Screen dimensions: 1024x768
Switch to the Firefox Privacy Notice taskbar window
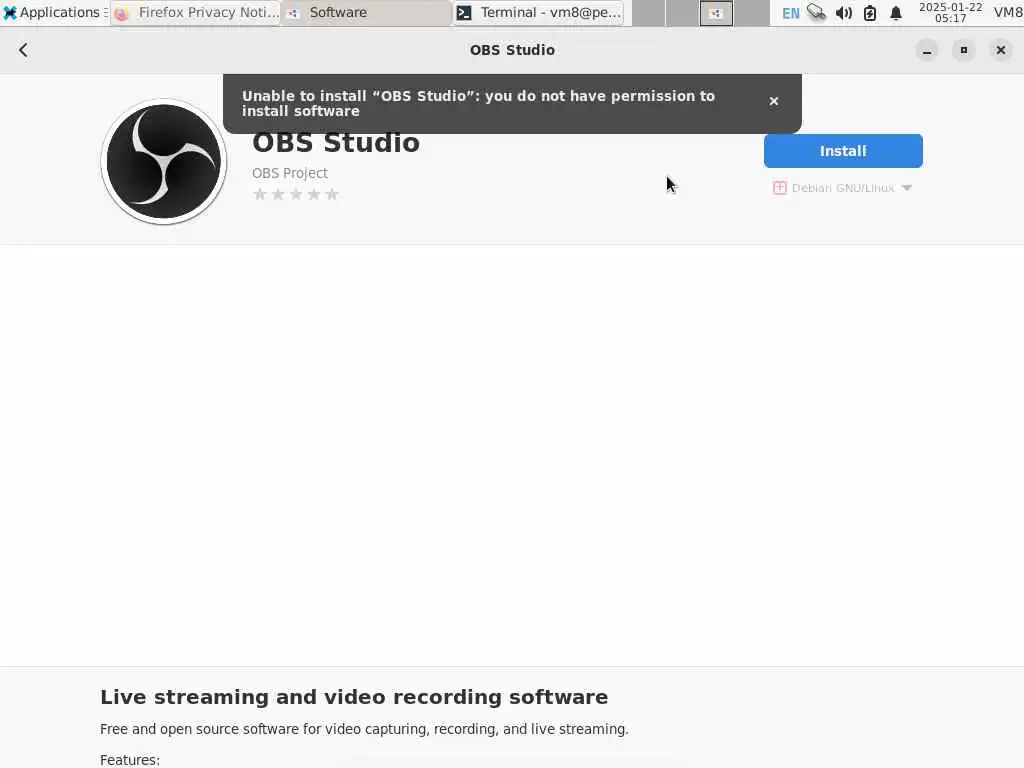(195, 12)
